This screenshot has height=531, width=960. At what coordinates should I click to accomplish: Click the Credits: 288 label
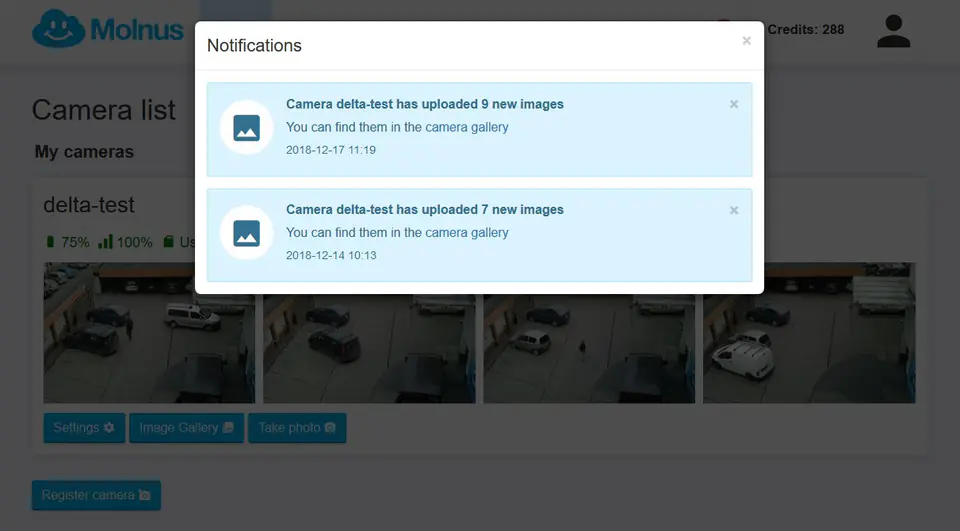(805, 30)
